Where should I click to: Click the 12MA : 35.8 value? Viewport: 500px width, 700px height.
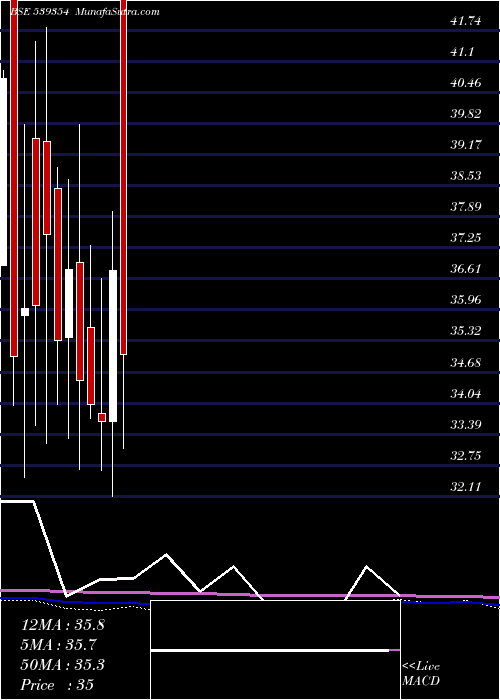tap(63, 625)
